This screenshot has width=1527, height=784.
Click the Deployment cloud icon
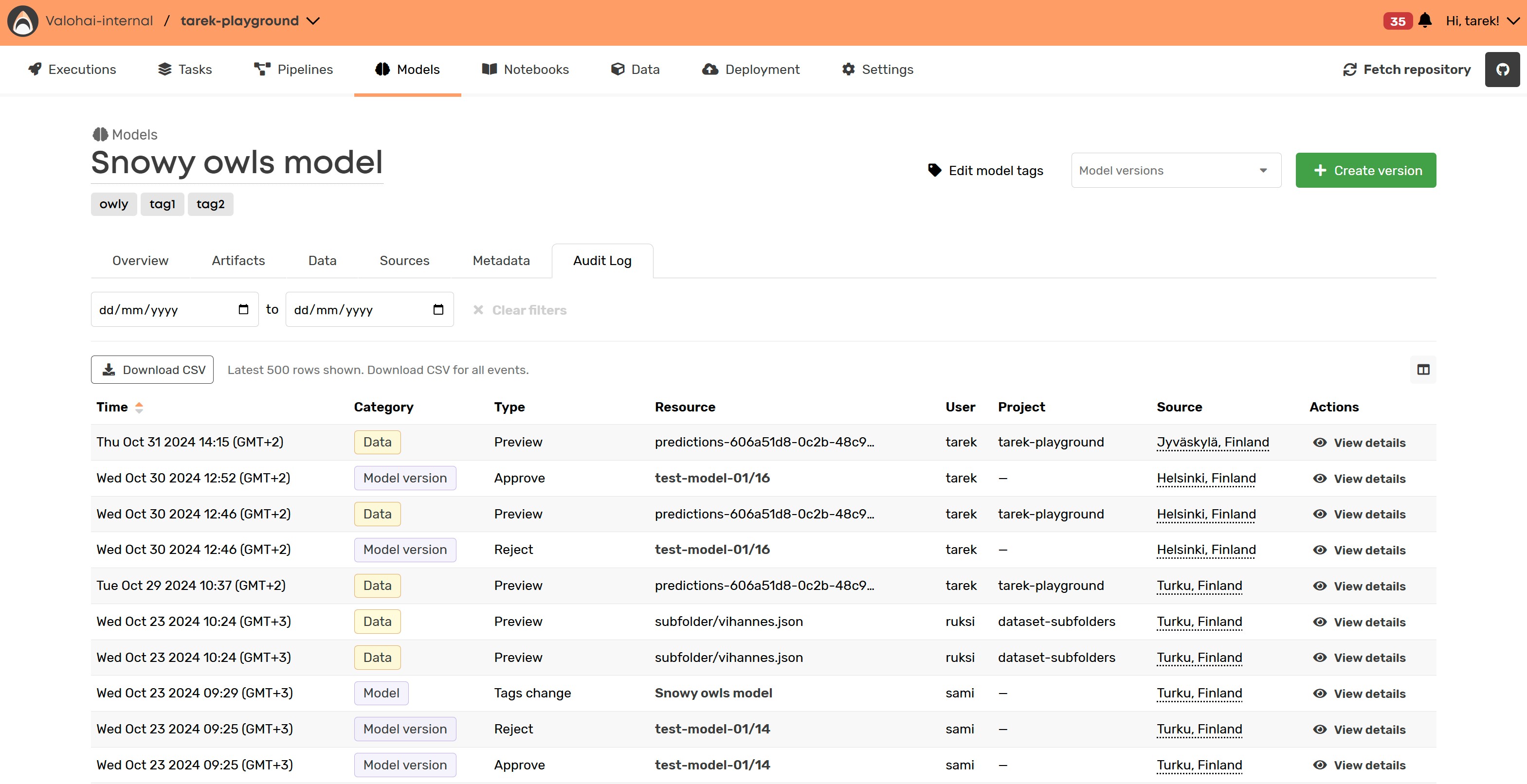[x=709, y=70]
